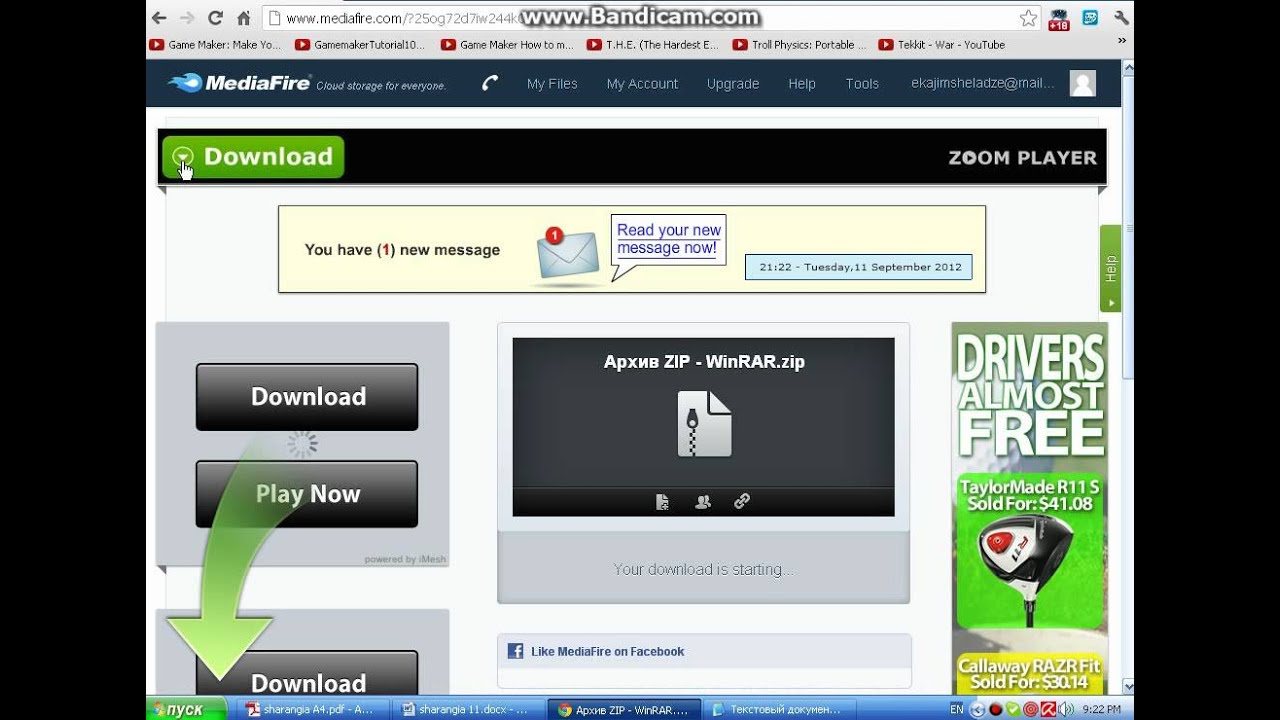Expand the bookmarks overflow chevron
Screen dimensions: 1280x720
pos(1121,43)
